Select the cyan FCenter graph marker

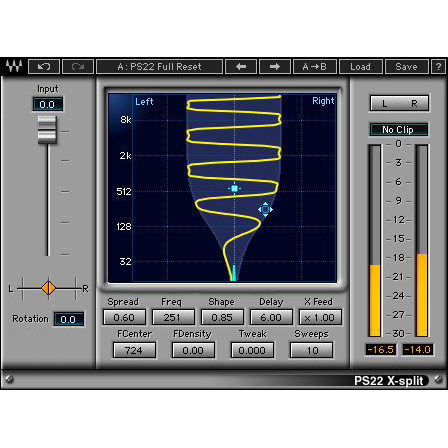click(x=234, y=189)
